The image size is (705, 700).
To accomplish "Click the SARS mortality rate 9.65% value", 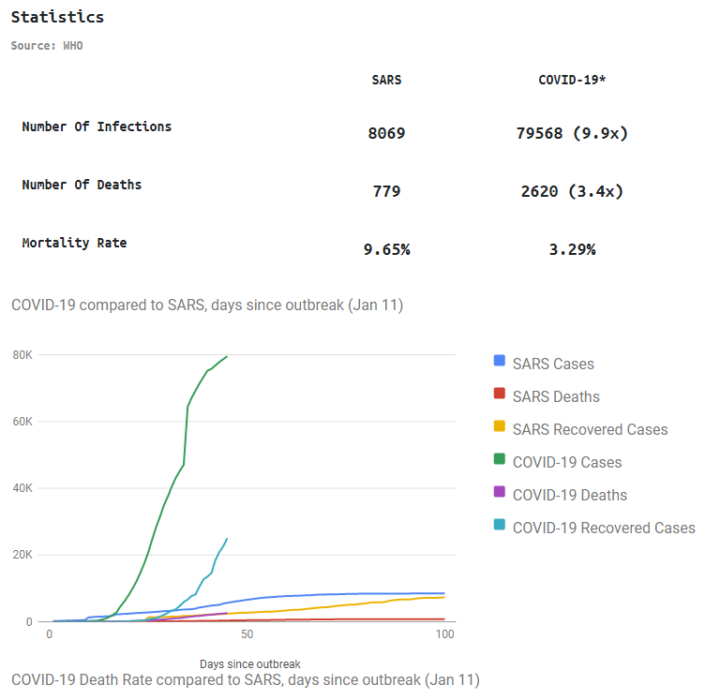I will (x=386, y=249).
